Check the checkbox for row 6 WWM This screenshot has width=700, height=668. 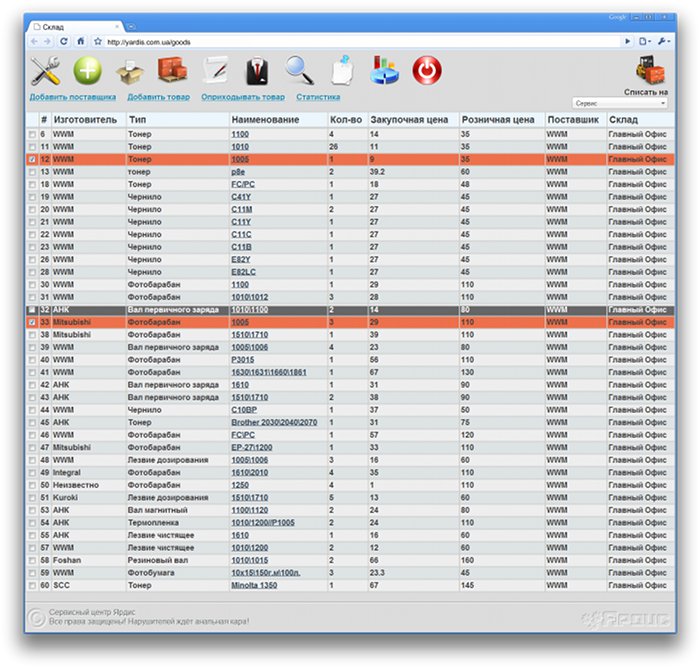click(32, 134)
